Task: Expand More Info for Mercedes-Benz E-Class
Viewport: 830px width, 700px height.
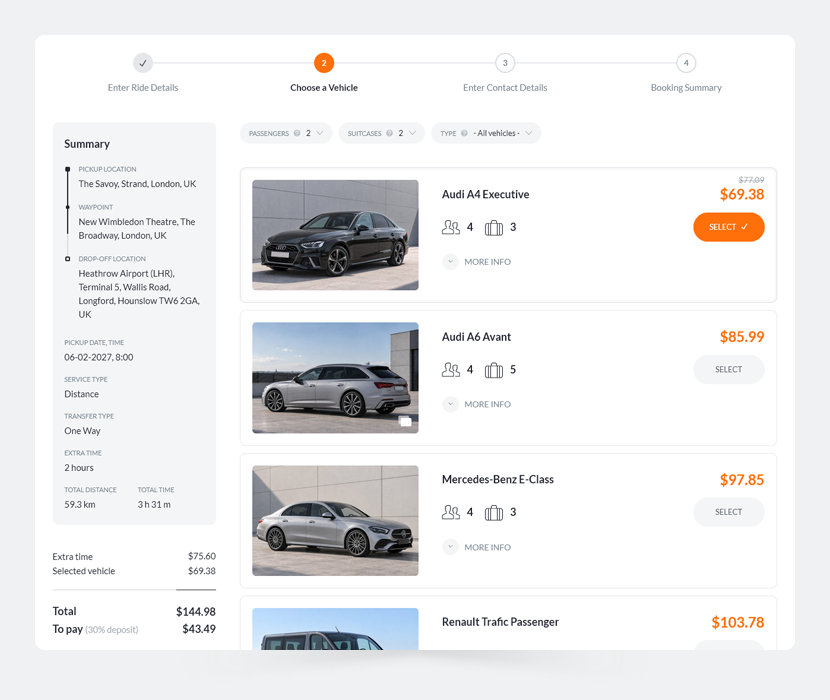Action: pos(477,547)
